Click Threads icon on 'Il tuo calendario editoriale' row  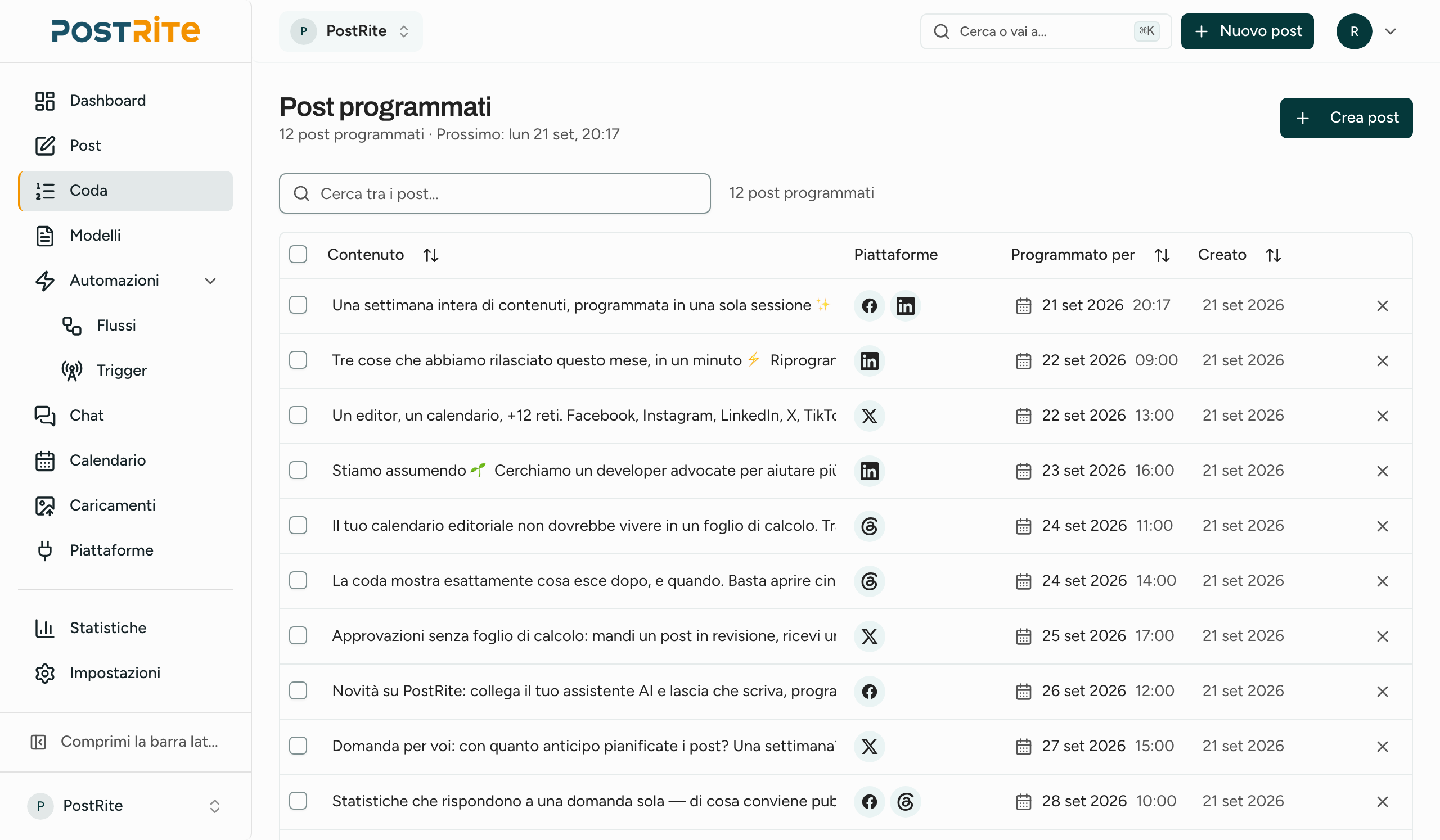(x=869, y=526)
